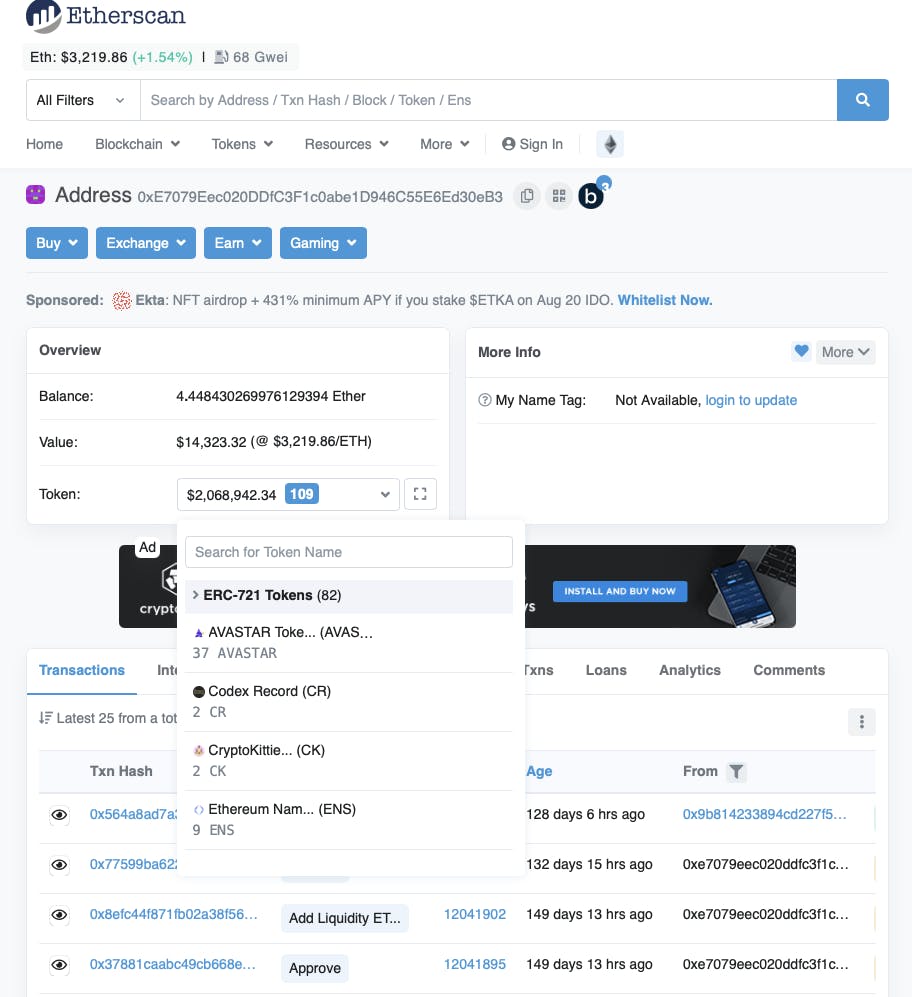Image resolution: width=912 pixels, height=997 pixels.
Task: Open the All Filters dropdown
Action: 83,100
